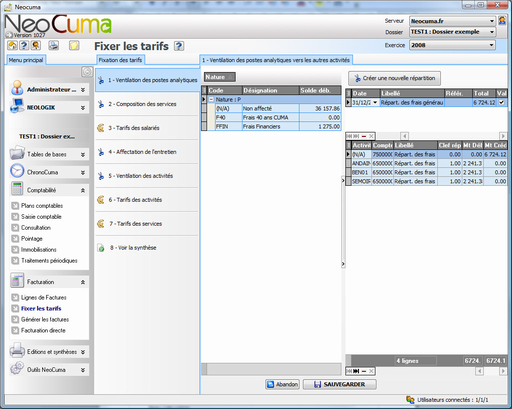512x409 pixels.
Task: Collapse the Nature : P group row
Action: 211,99
